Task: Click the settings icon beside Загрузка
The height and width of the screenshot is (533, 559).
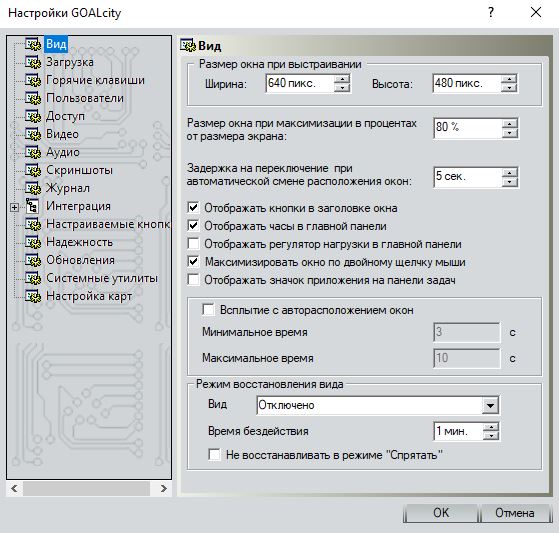Action: point(33,62)
